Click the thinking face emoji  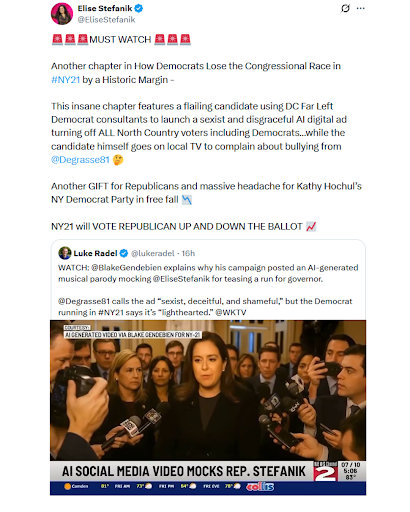click(x=118, y=160)
